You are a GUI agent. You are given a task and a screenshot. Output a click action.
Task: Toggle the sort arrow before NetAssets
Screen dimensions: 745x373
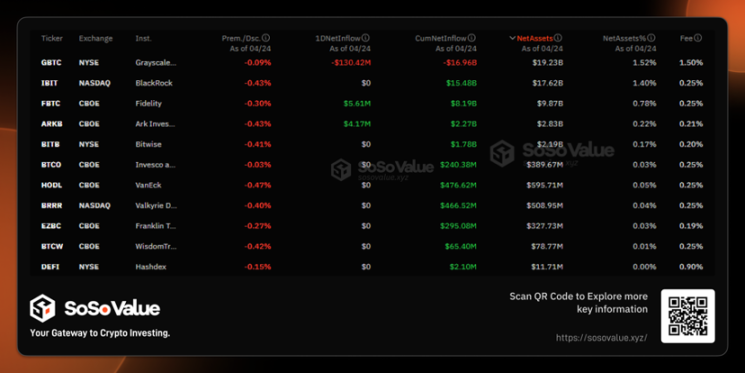click(512, 38)
